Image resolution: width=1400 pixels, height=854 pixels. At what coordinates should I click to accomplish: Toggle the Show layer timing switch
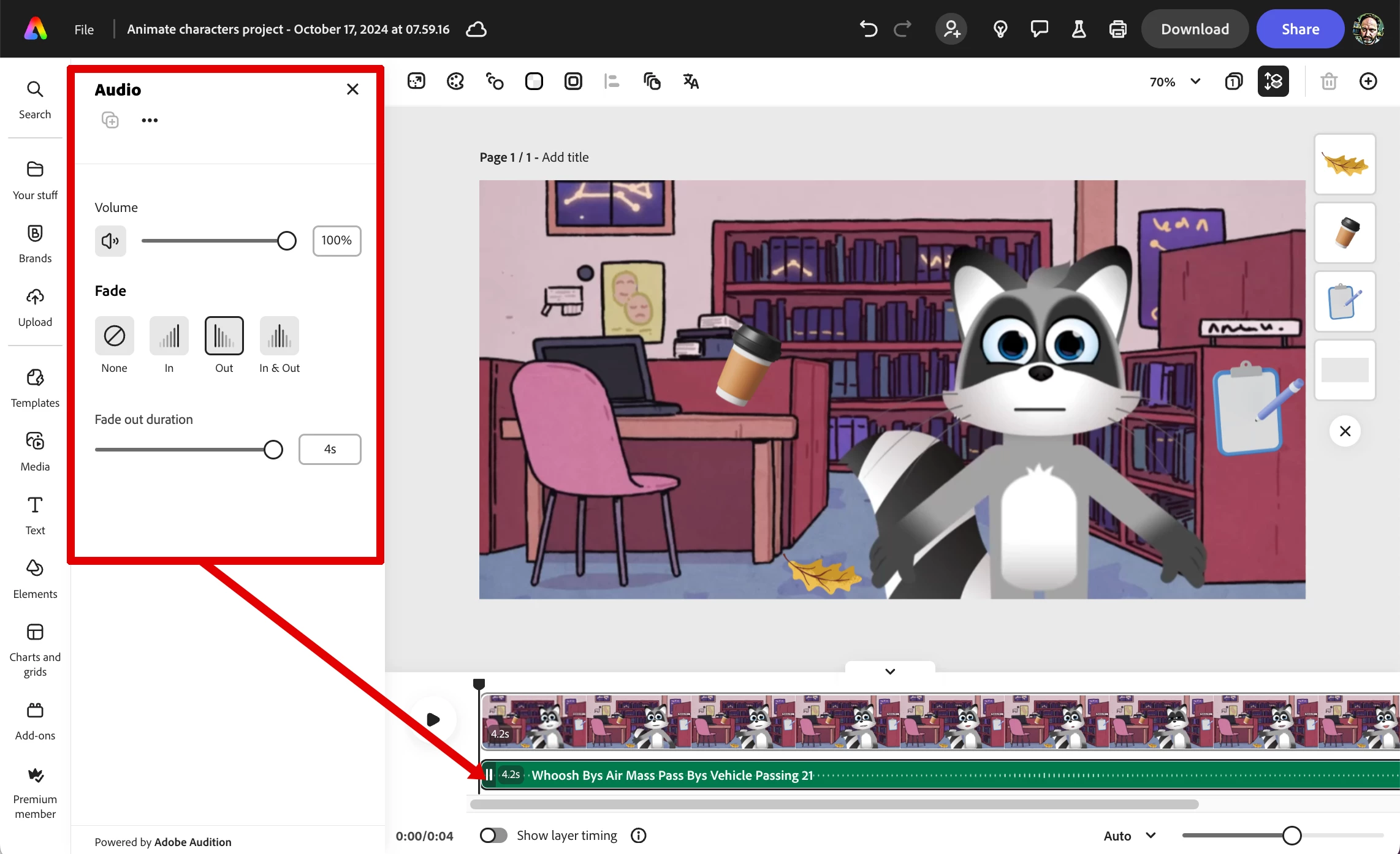click(493, 836)
